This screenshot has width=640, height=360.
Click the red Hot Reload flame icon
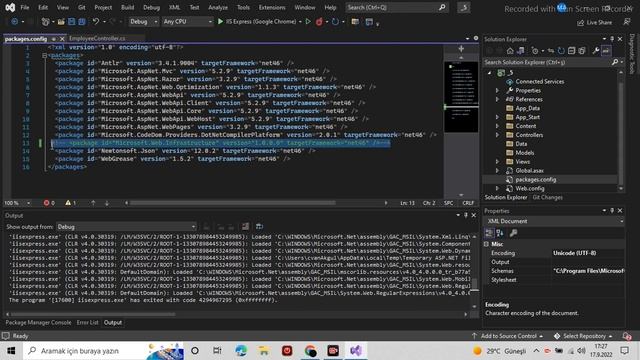click(x=319, y=22)
